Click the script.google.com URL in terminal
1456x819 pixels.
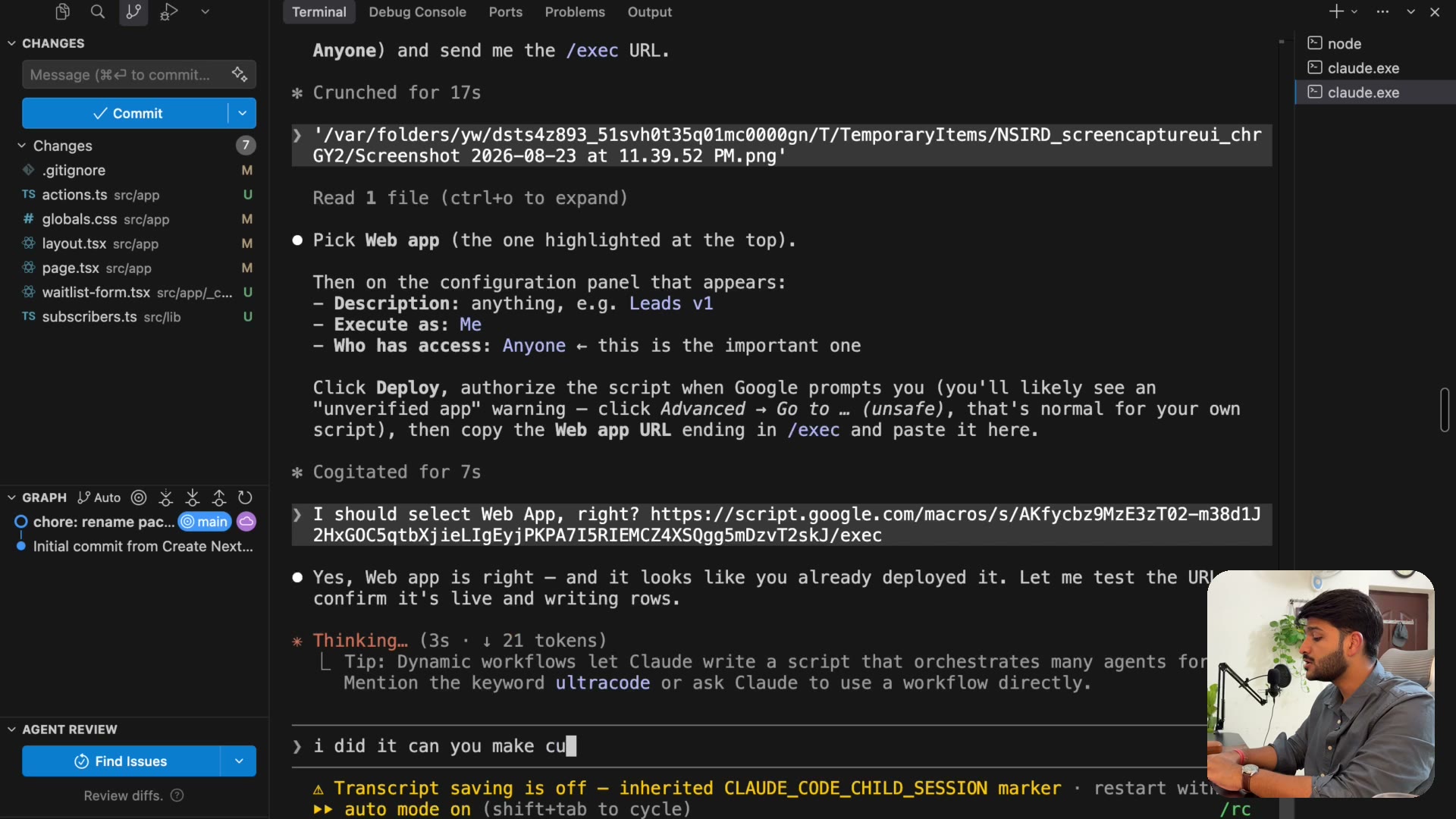787,525
